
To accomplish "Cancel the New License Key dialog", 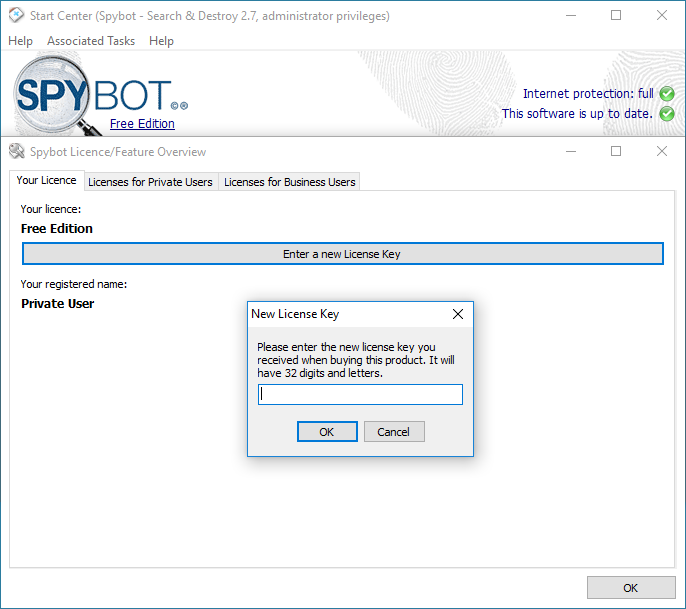I will 394,432.
